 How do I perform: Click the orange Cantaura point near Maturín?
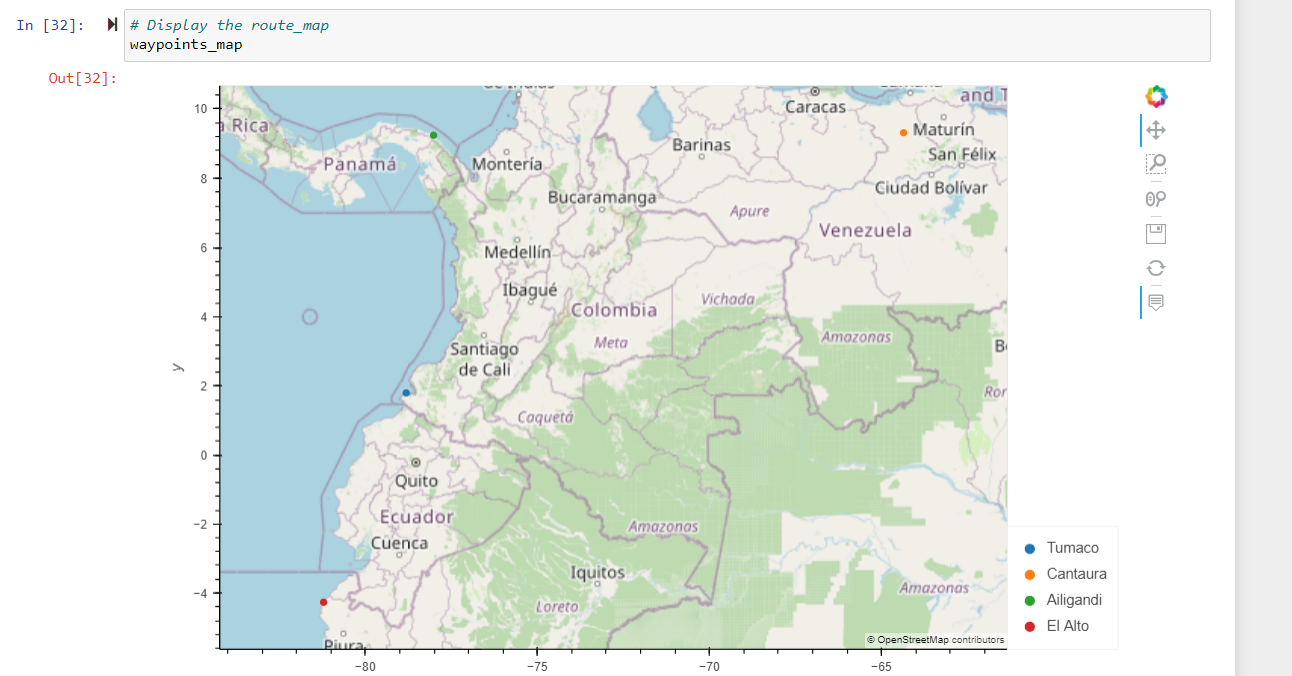[903, 132]
